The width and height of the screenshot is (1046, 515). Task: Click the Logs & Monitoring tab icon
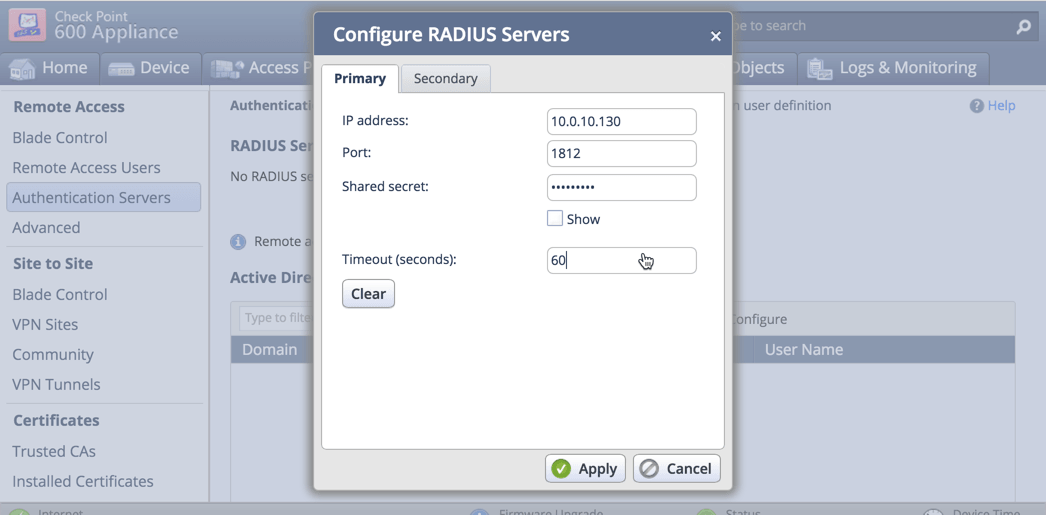click(819, 69)
